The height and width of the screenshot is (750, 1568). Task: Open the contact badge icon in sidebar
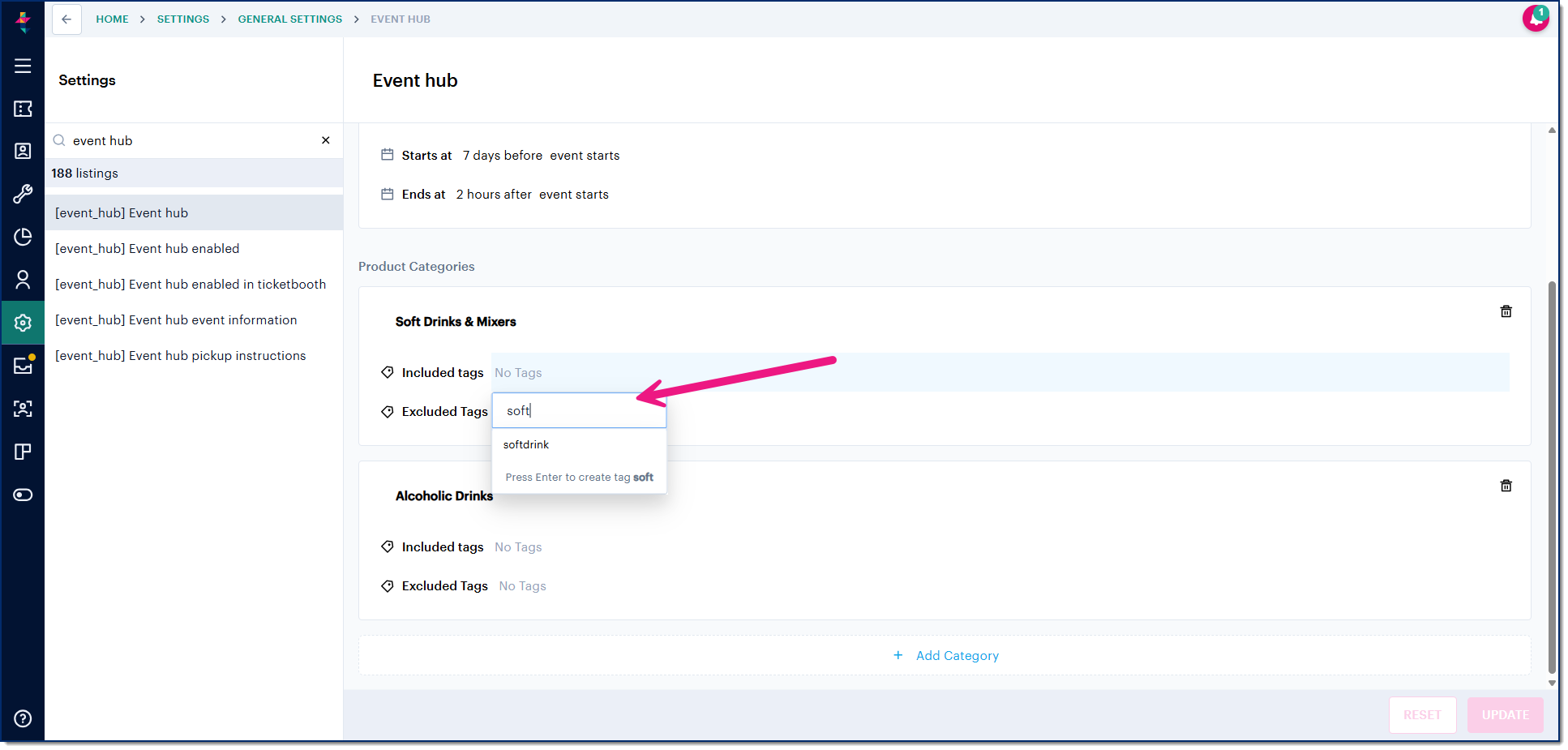[x=23, y=151]
